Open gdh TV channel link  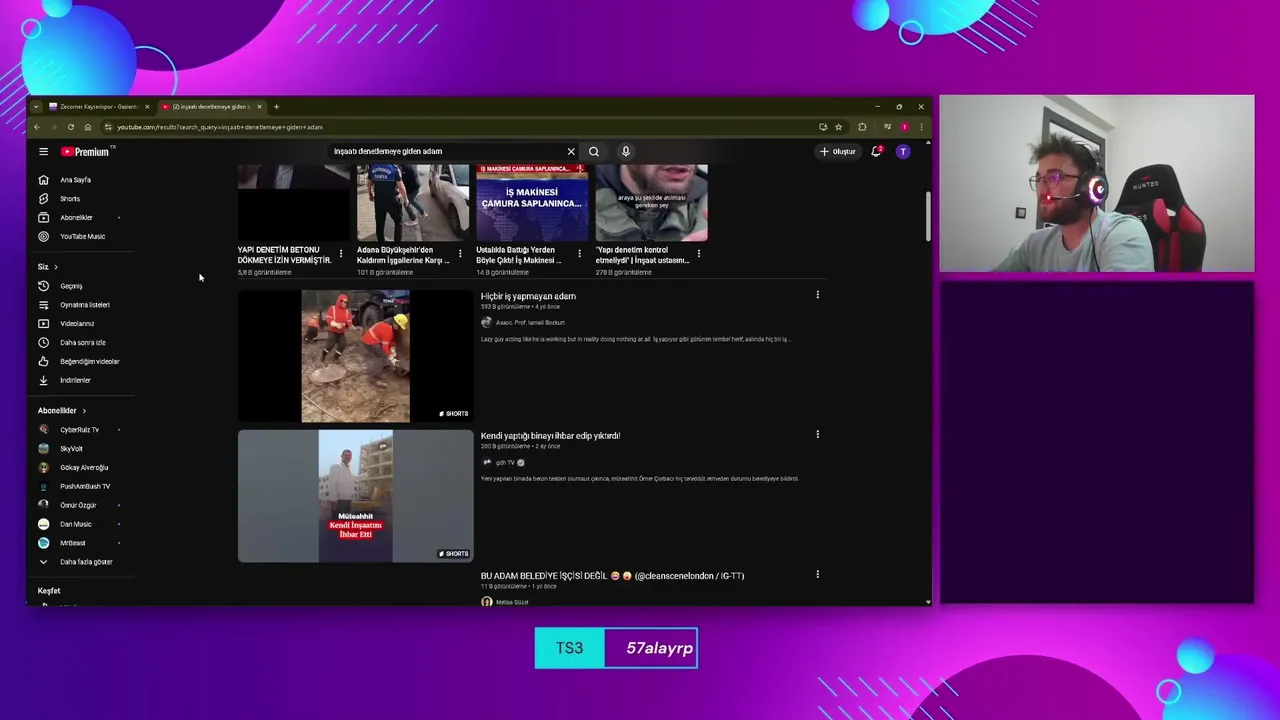click(x=503, y=463)
